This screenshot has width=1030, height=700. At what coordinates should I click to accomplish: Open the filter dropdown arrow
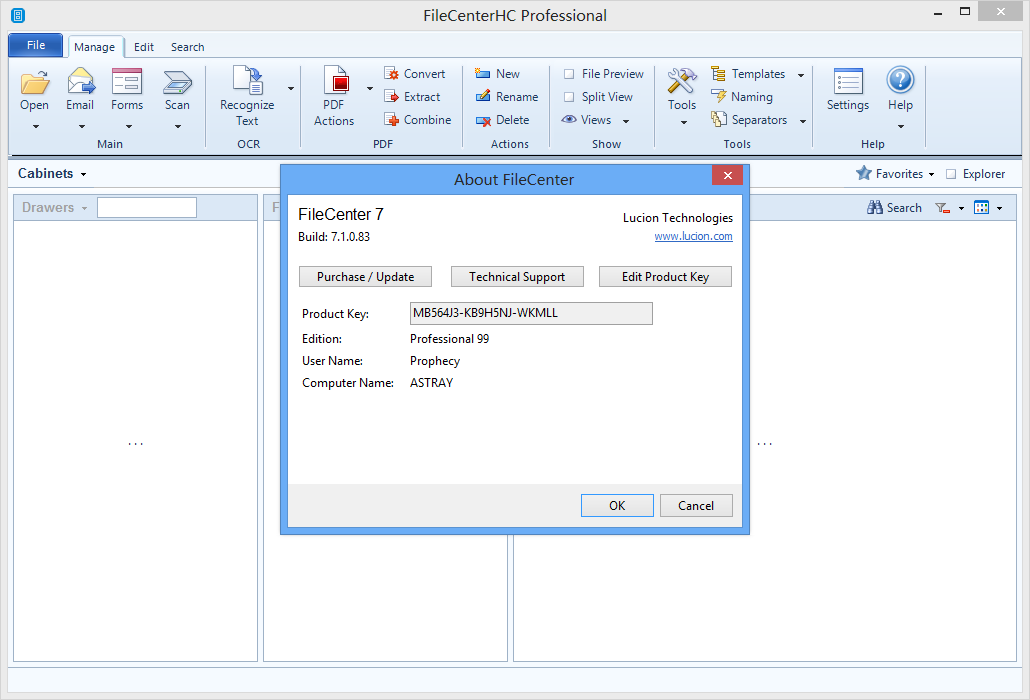(961, 209)
